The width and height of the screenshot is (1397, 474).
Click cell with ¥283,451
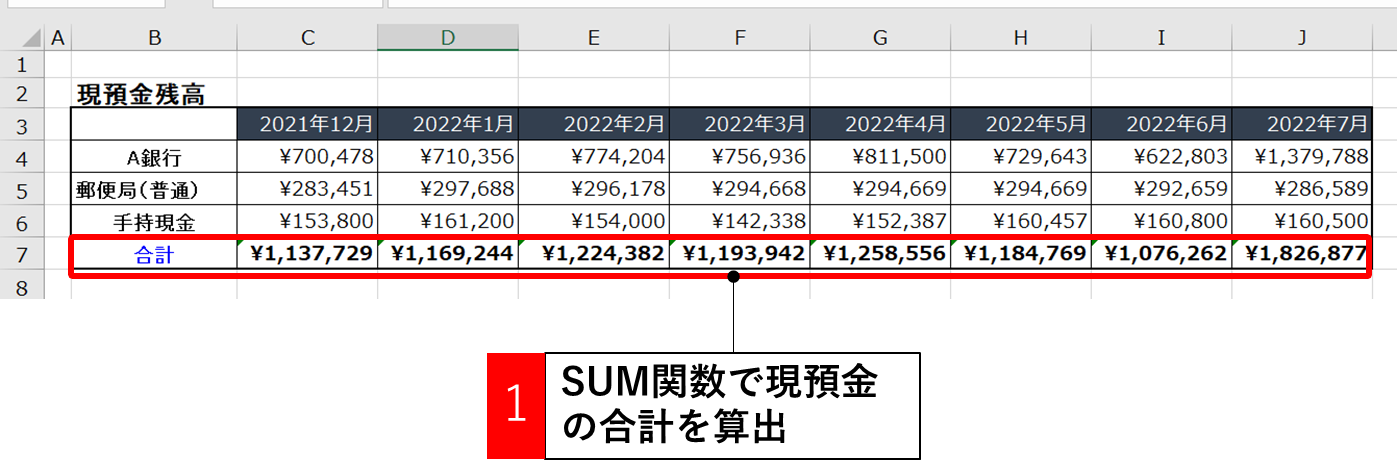coord(308,189)
